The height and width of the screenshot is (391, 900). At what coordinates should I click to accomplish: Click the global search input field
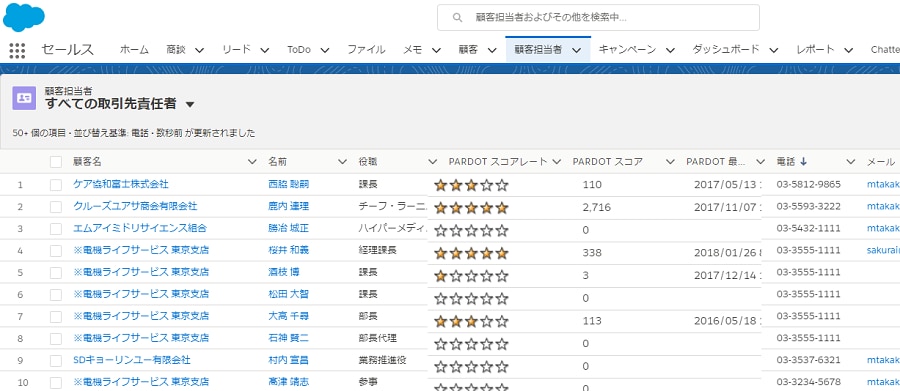click(598, 18)
